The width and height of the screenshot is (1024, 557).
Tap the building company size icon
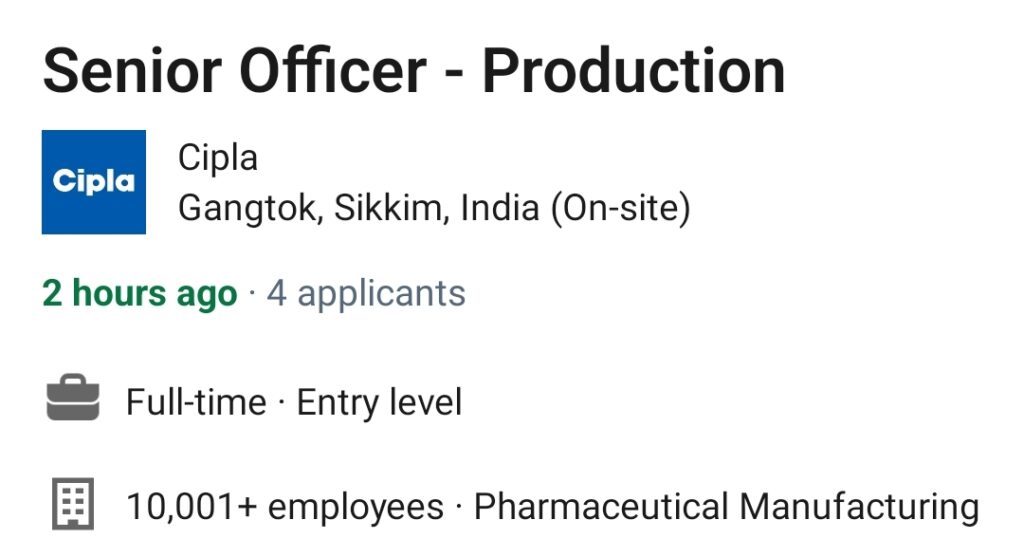(x=73, y=503)
